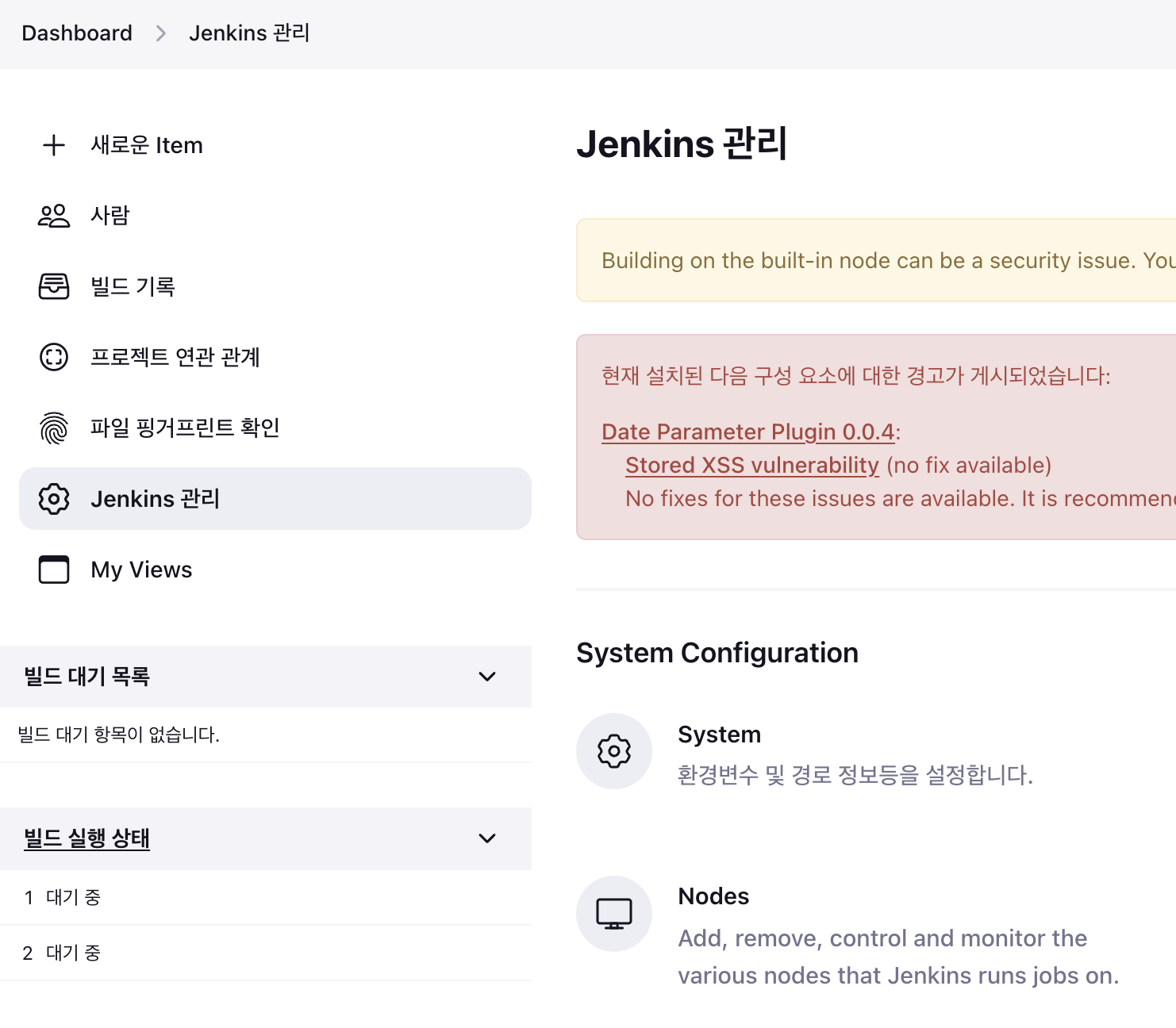Click the 프로젝트 연관 관계 icon

tap(54, 357)
